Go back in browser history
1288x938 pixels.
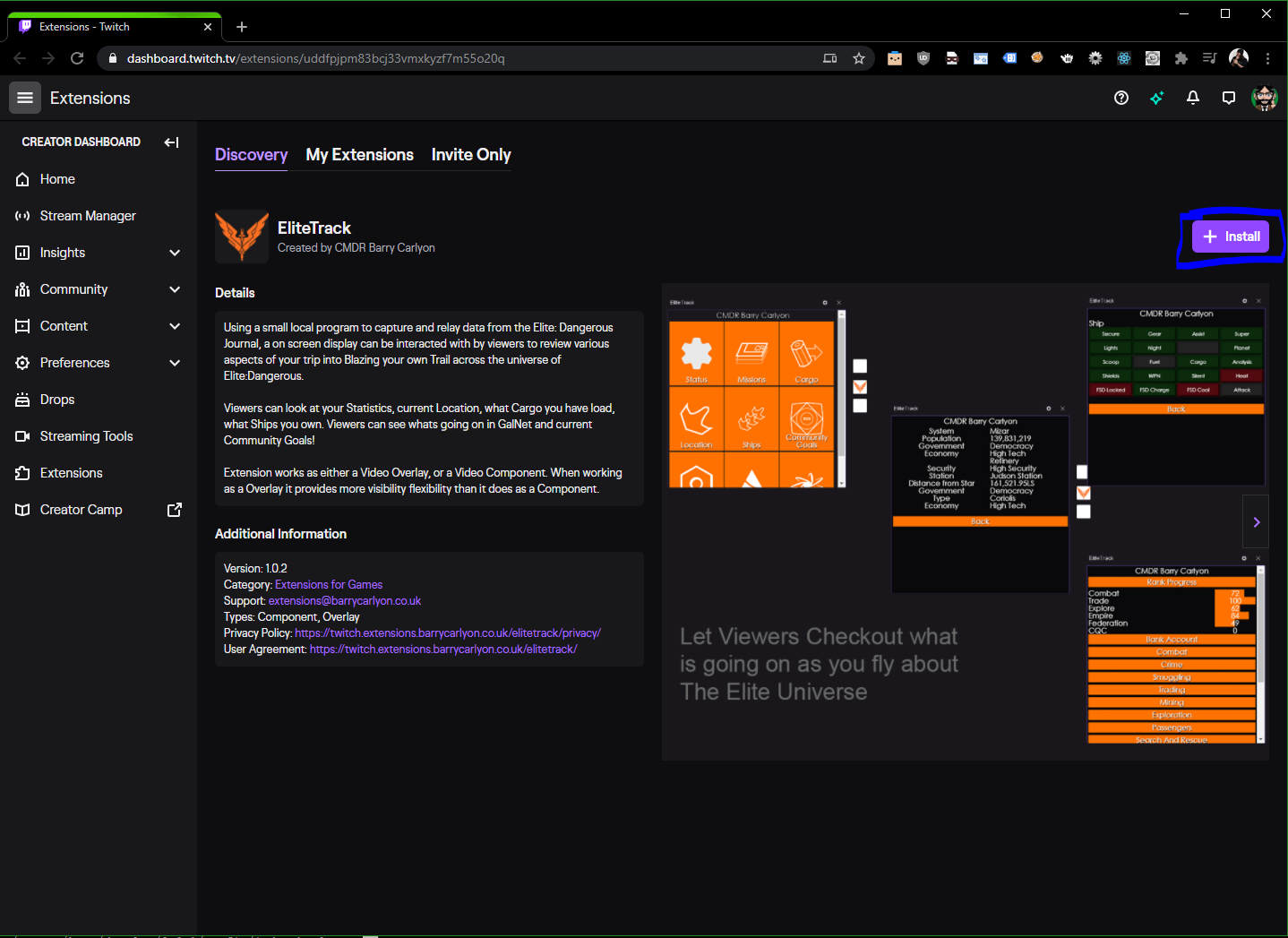click(x=20, y=58)
